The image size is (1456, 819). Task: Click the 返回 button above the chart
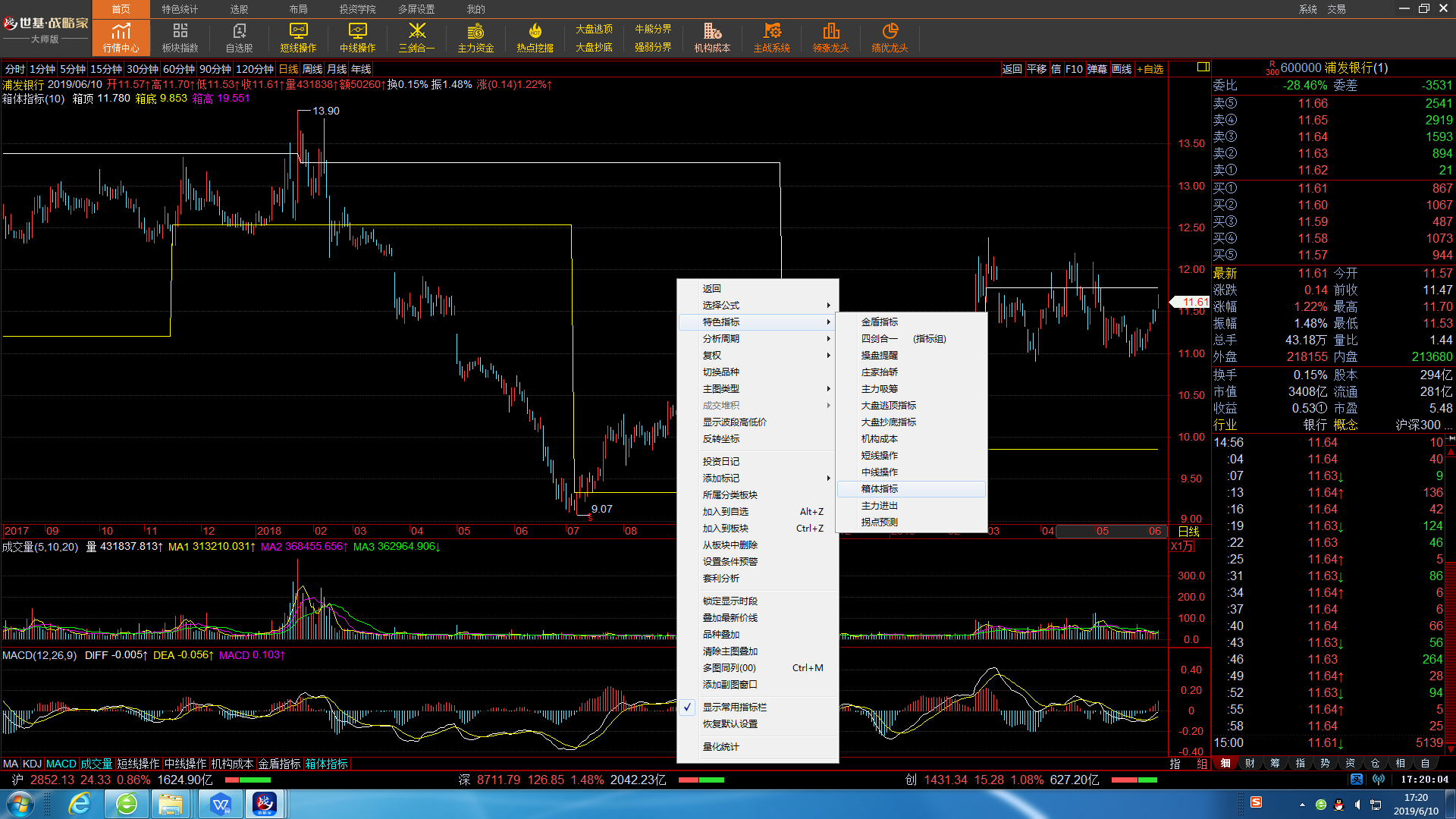[1012, 69]
